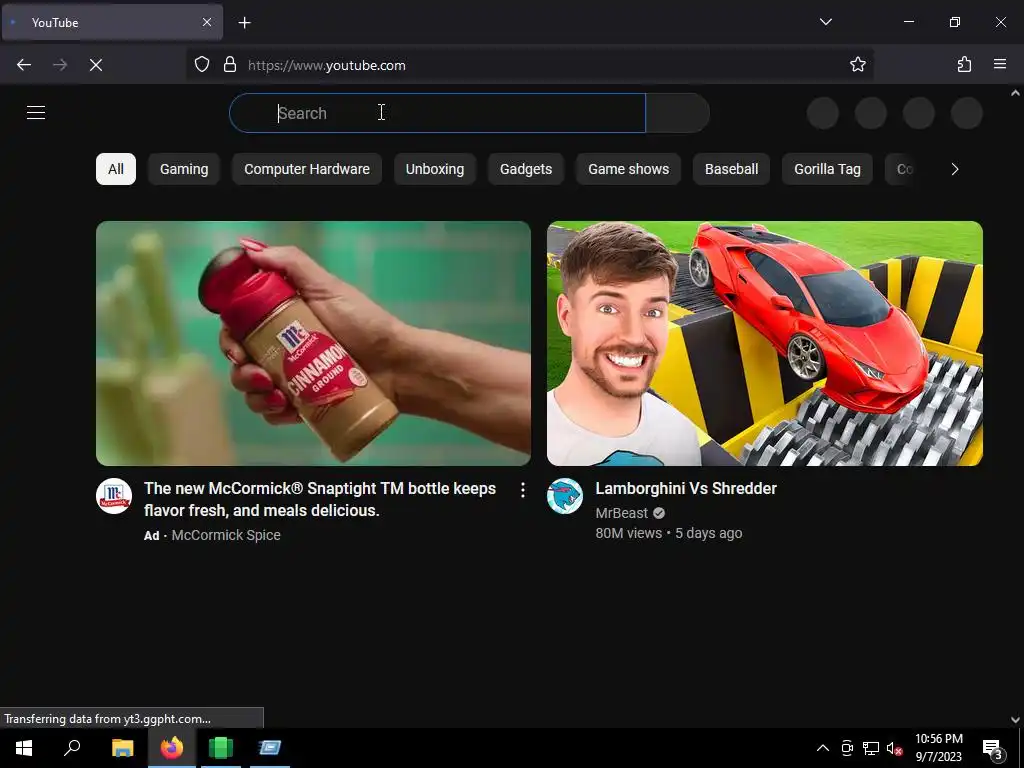Close the YouTube tab
1024x768 pixels.
[x=206, y=22]
